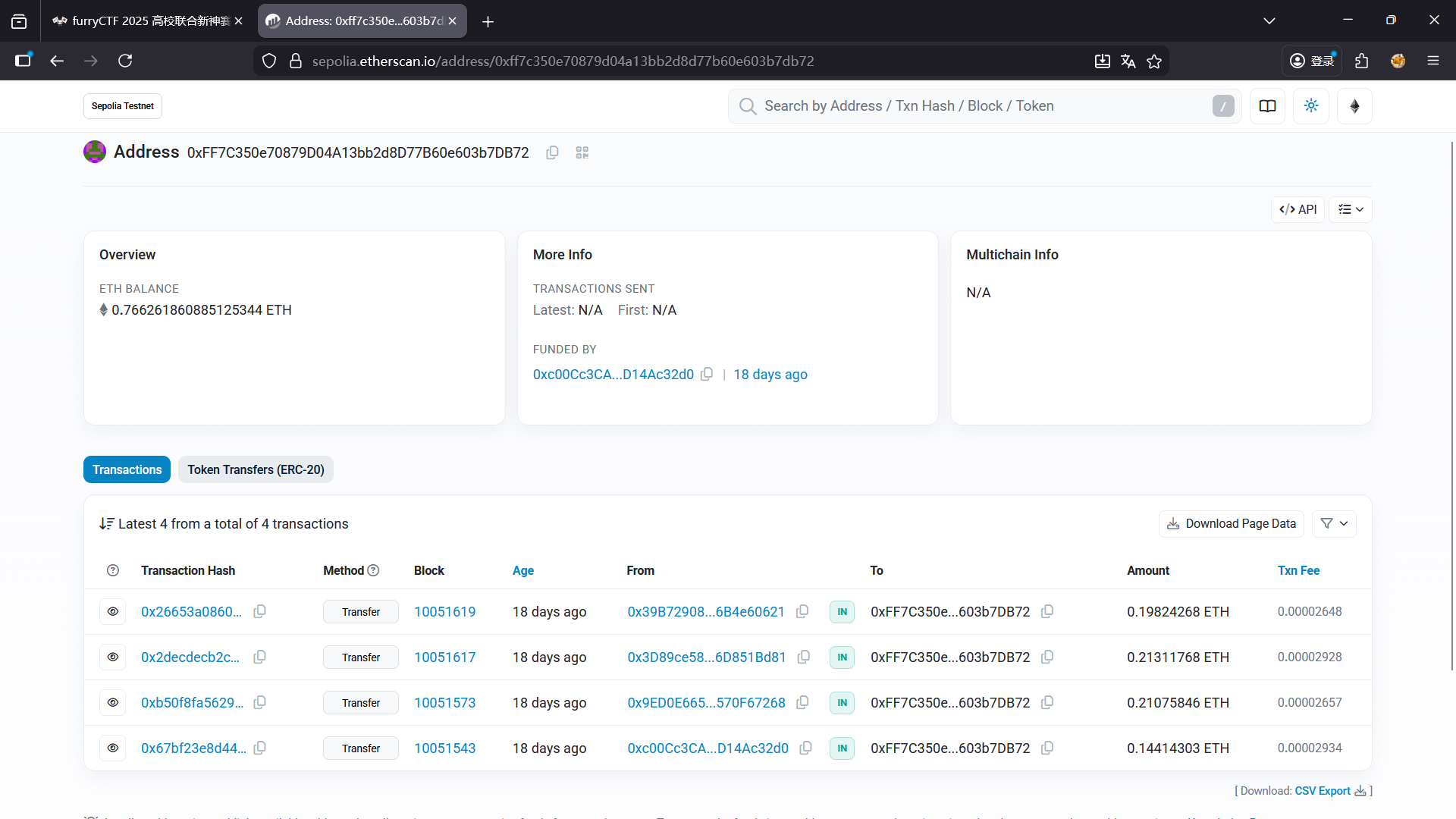Open the transaction filter dropdown
Viewport: 1456px width, 819px height.
pos(1334,523)
